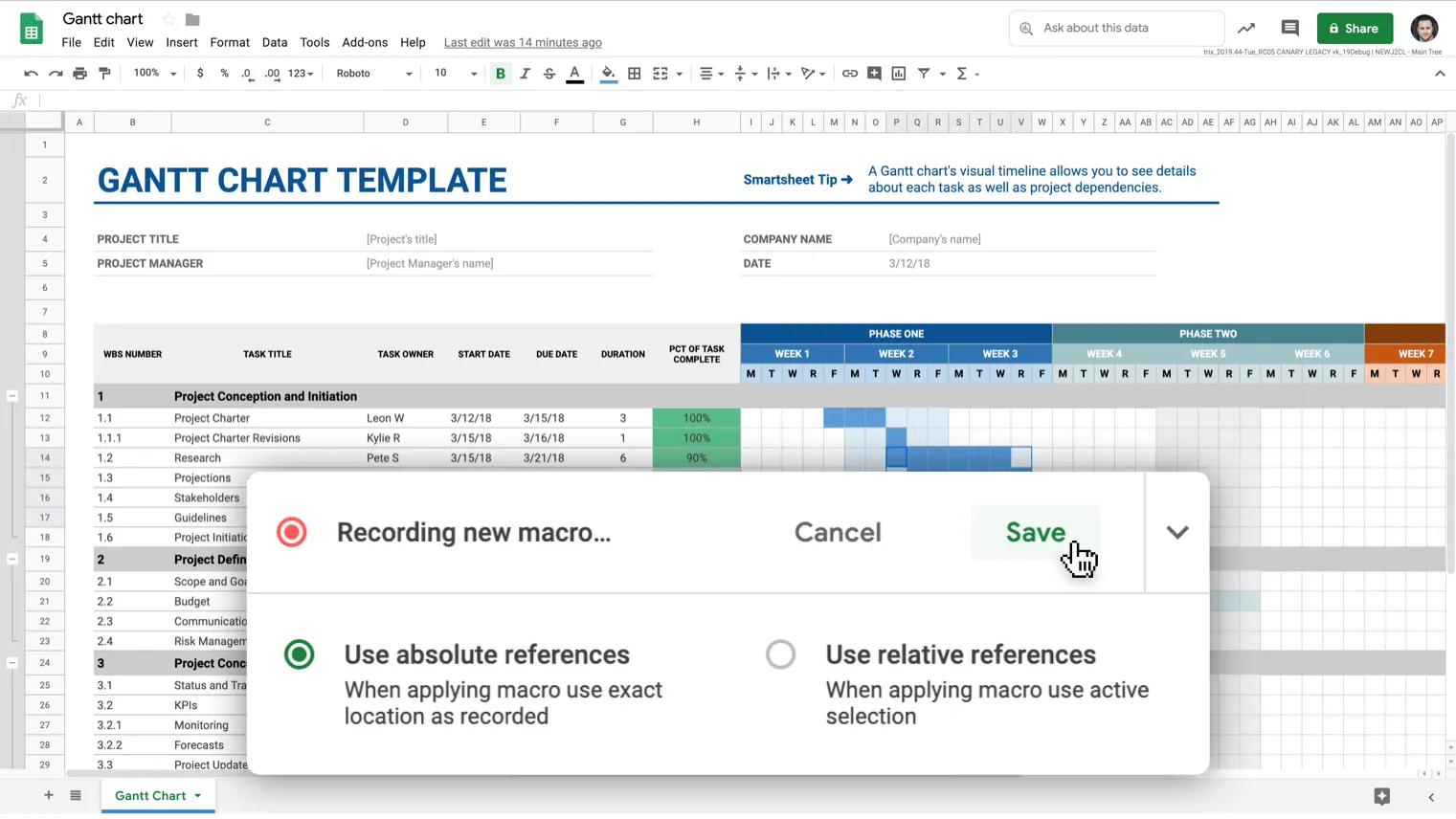The image size is (1456, 819).
Task: Collapse row group at row 24
Action: pyautogui.click(x=12, y=663)
